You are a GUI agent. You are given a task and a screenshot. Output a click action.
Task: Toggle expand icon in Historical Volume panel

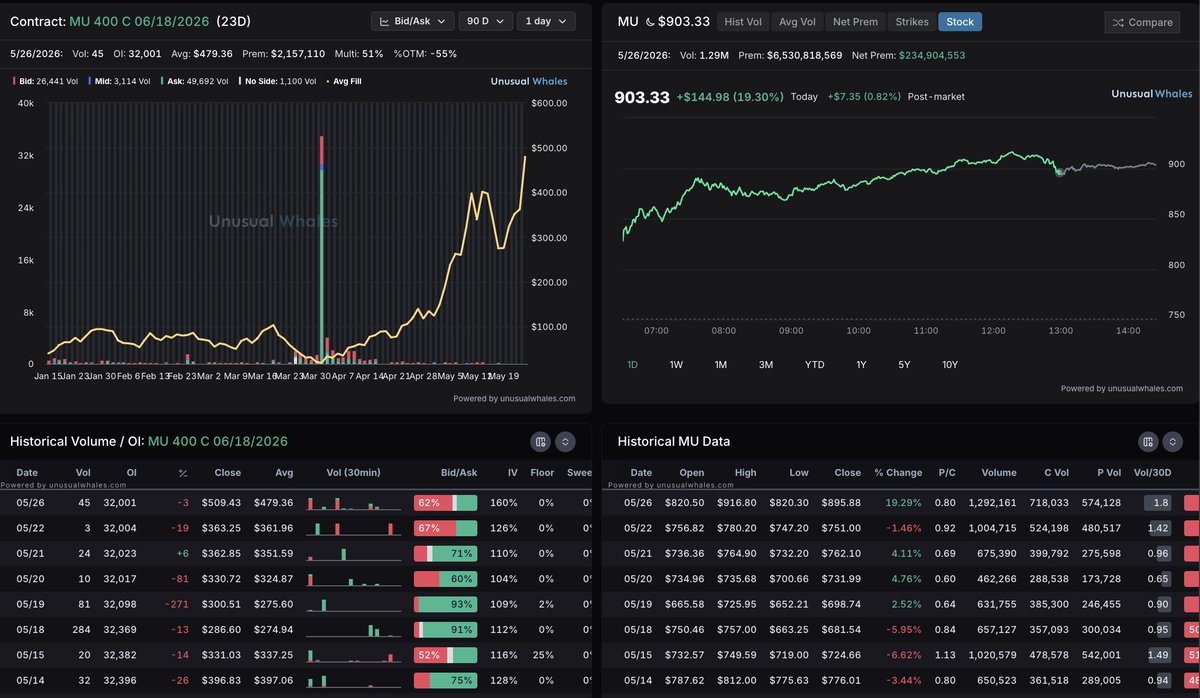point(565,442)
